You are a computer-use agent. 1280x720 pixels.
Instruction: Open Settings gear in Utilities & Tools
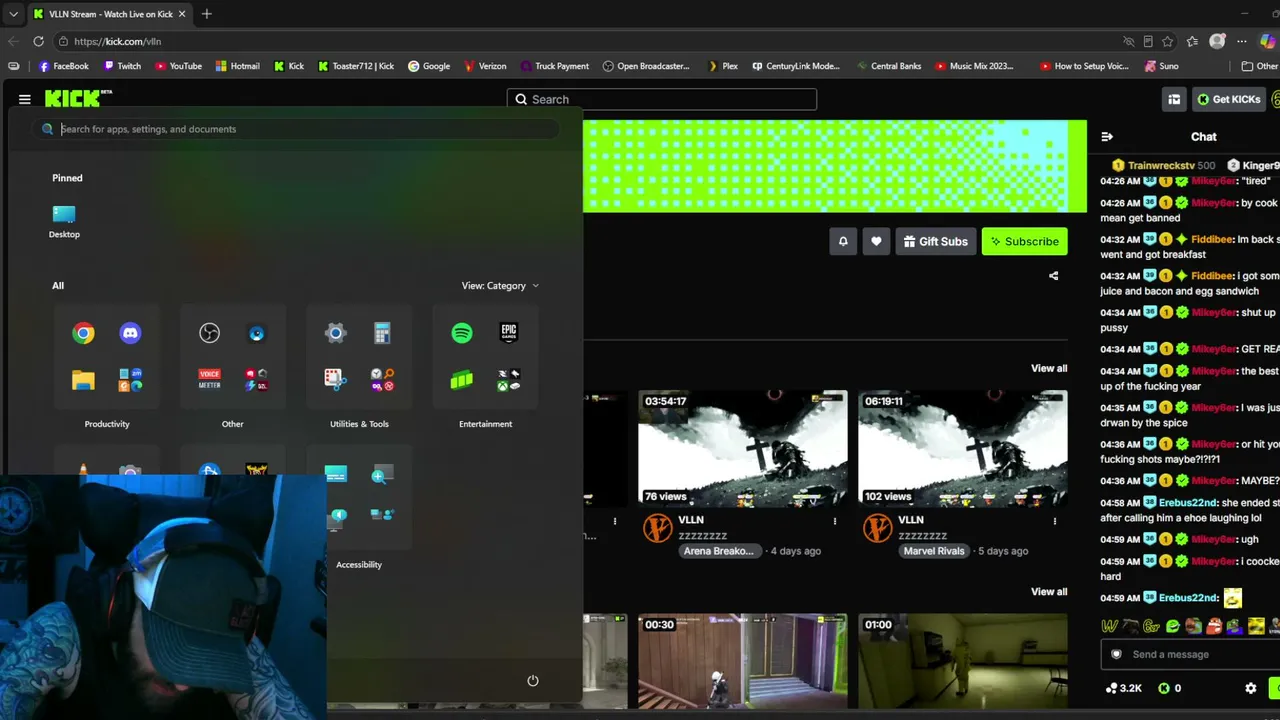pyautogui.click(x=335, y=333)
